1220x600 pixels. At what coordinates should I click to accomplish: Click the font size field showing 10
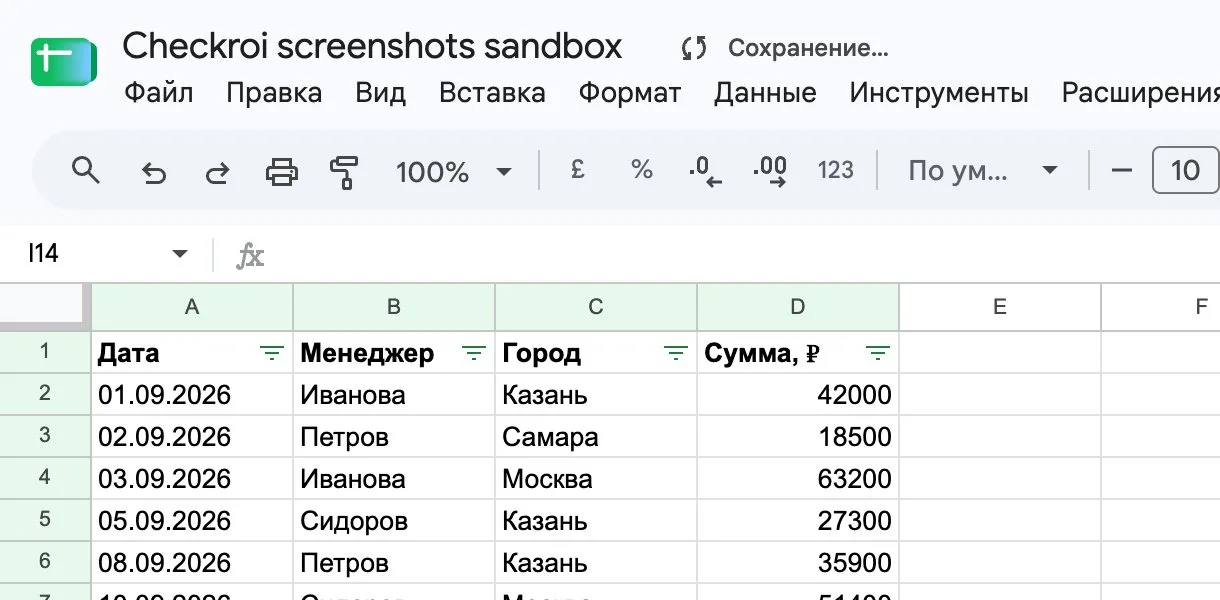1186,171
